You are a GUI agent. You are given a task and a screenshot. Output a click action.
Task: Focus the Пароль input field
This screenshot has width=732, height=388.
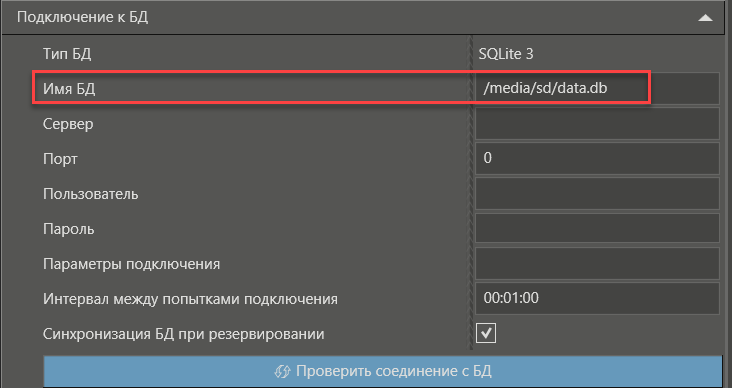(x=598, y=228)
